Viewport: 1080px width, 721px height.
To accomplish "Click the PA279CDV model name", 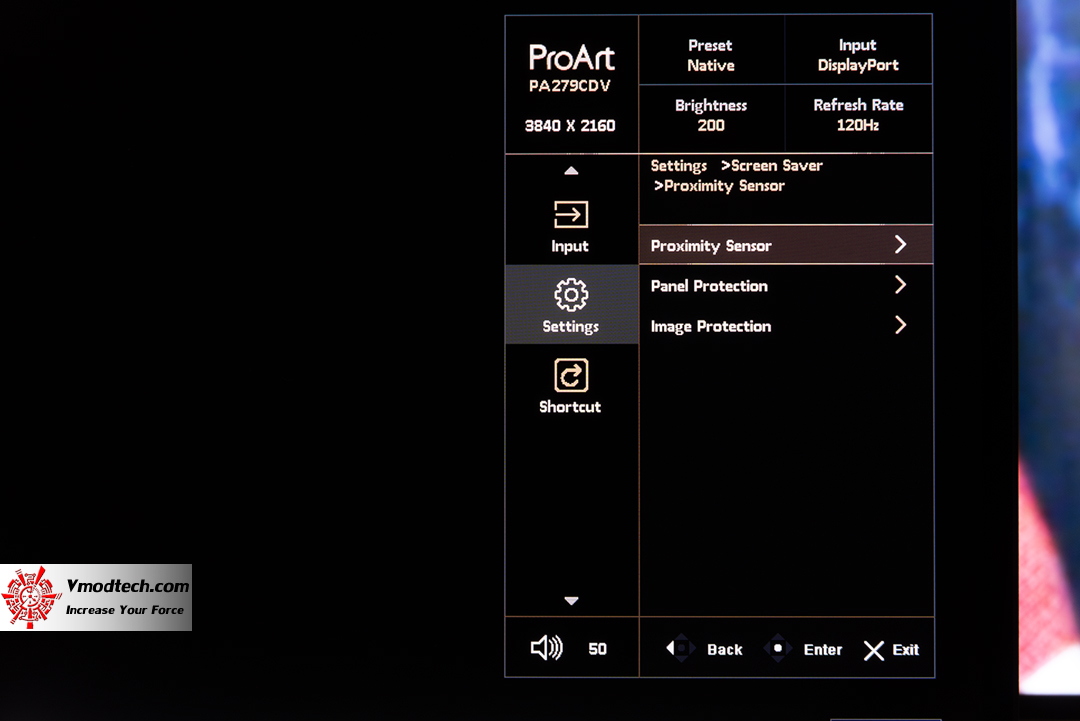I will click(x=570, y=86).
